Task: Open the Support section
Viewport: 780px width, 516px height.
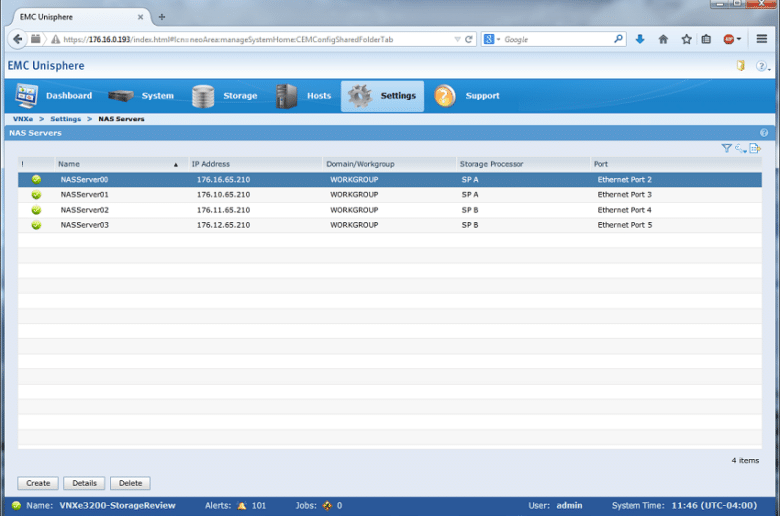Action: tap(467, 96)
